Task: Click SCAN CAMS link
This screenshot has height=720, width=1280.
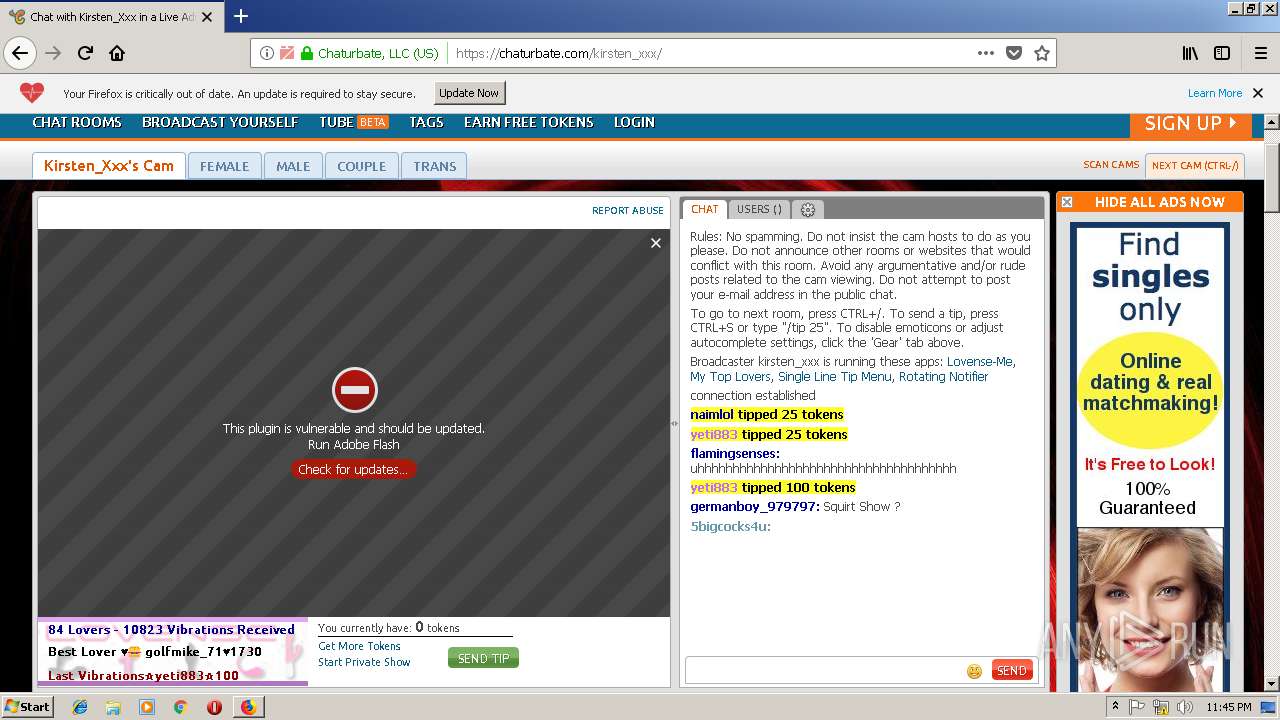Action: pos(1111,165)
